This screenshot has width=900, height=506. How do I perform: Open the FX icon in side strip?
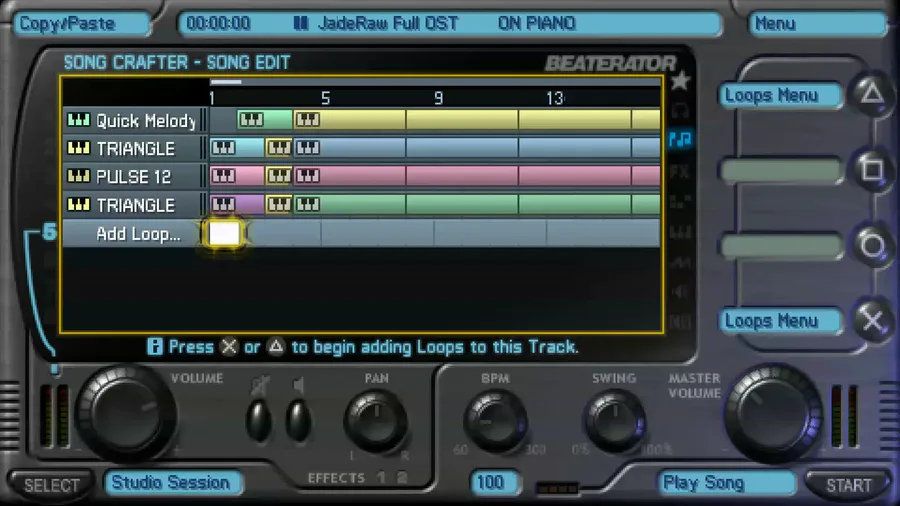(x=680, y=171)
